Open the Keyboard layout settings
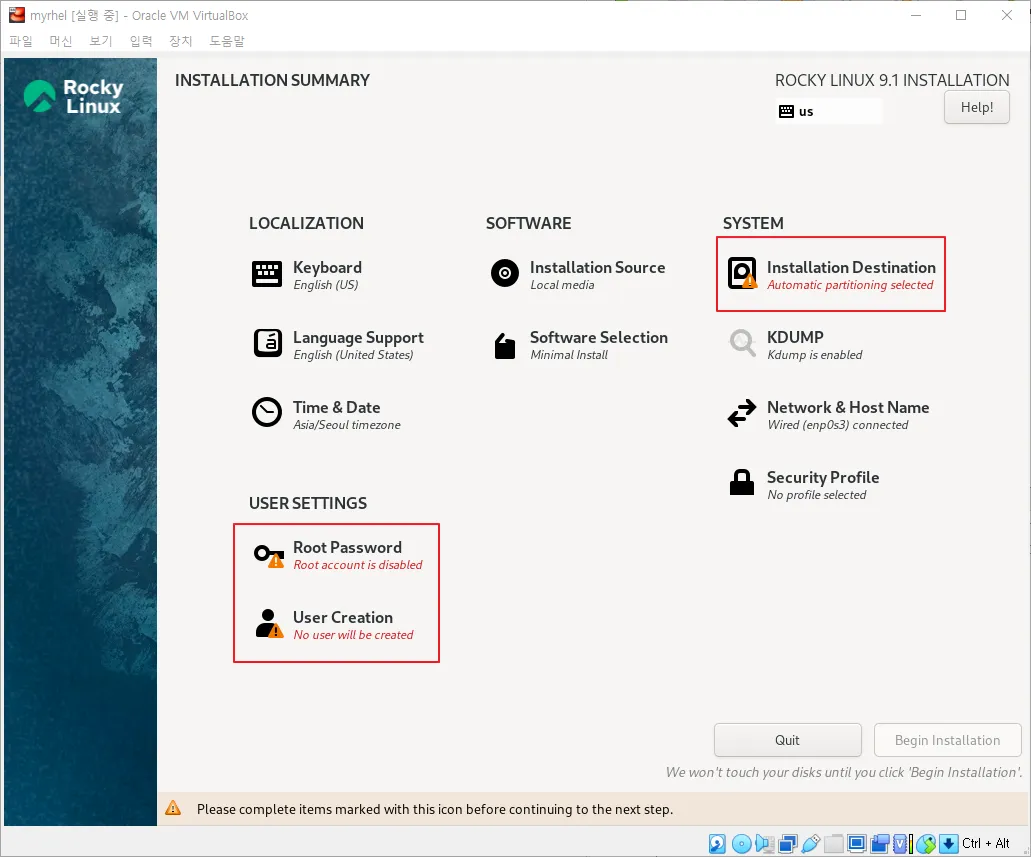Image resolution: width=1031 pixels, height=857 pixels. coord(306,275)
